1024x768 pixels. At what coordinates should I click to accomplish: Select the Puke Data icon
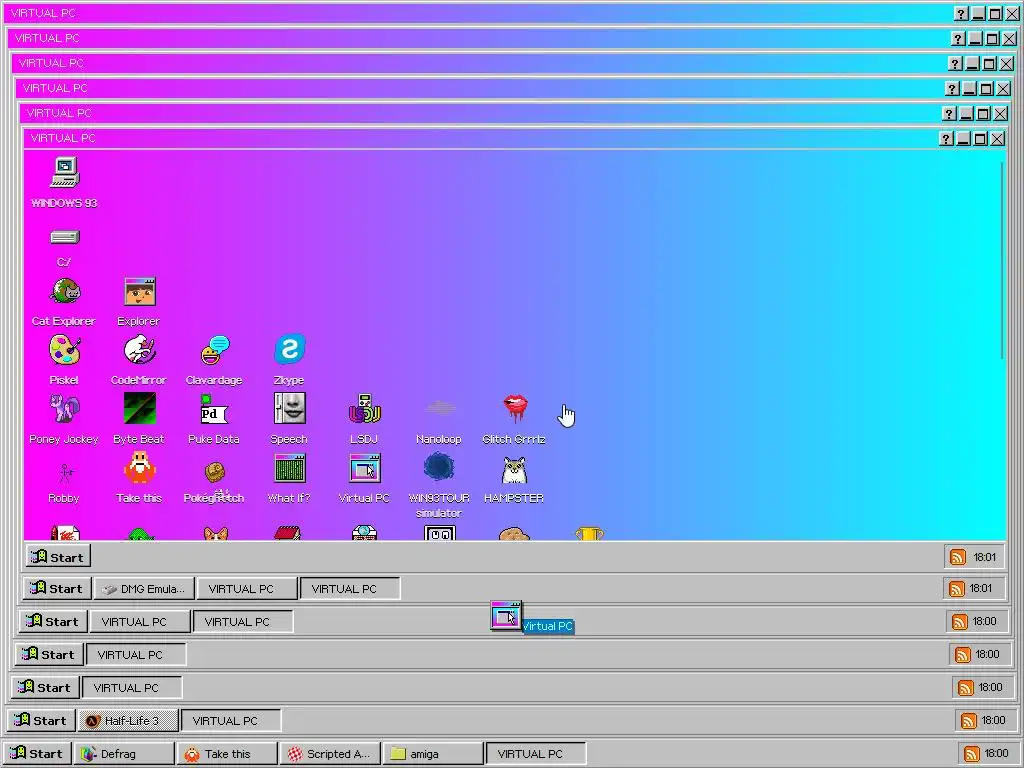214,409
